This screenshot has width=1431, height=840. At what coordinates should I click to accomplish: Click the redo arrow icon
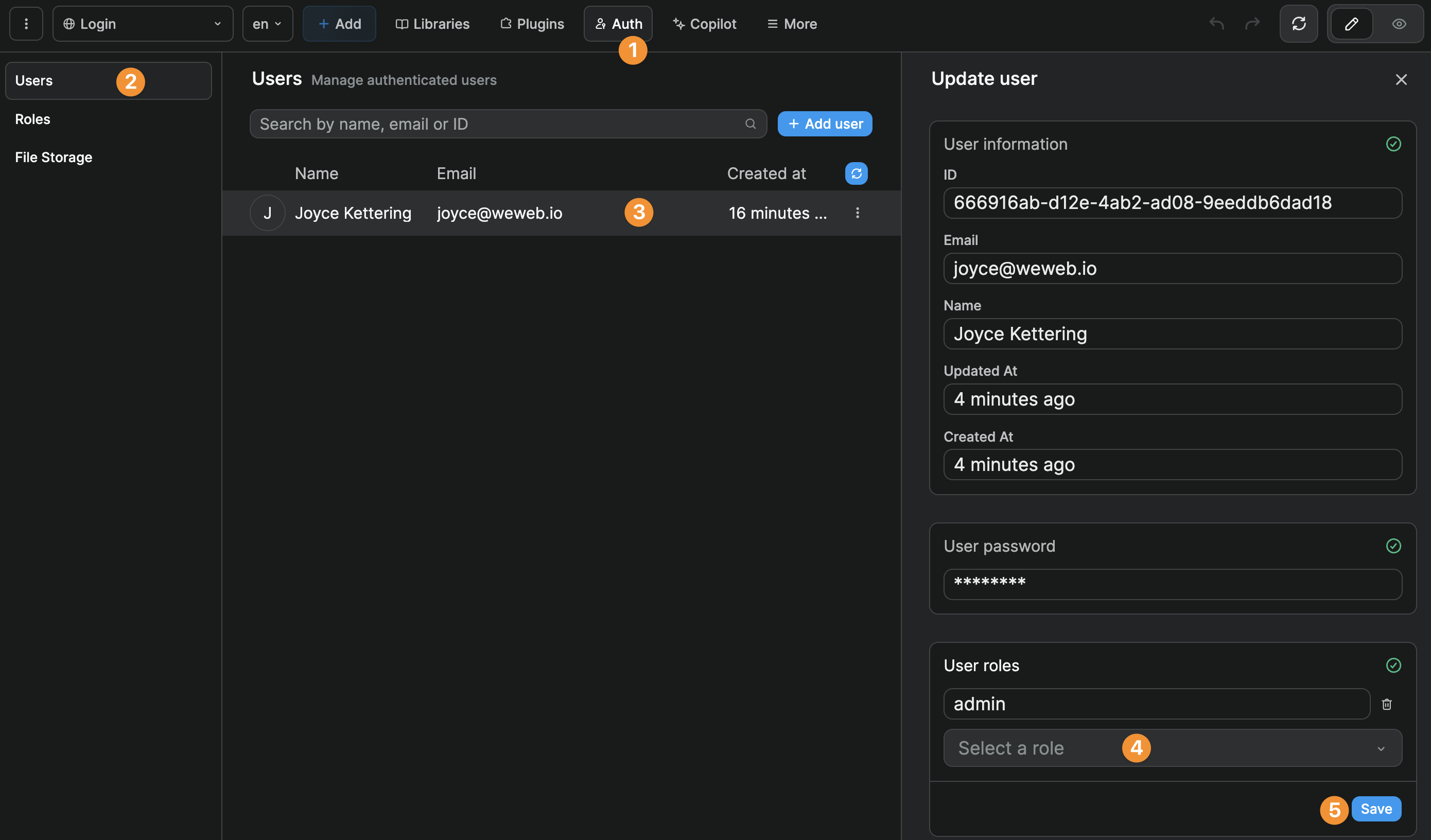1253,23
